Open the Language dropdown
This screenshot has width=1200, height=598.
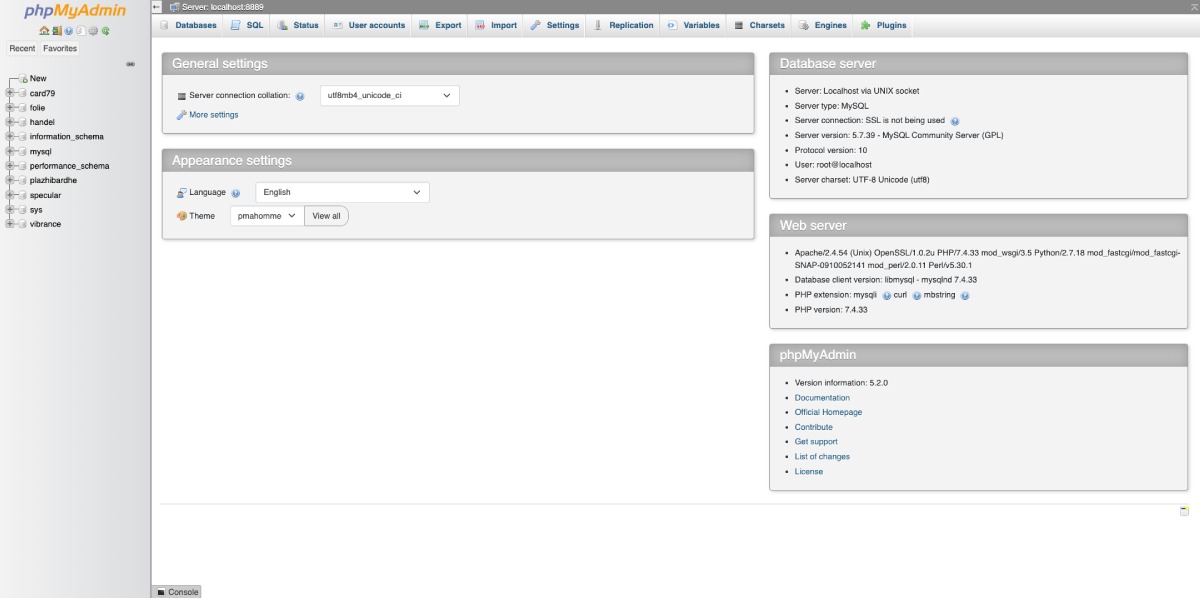tap(342, 192)
